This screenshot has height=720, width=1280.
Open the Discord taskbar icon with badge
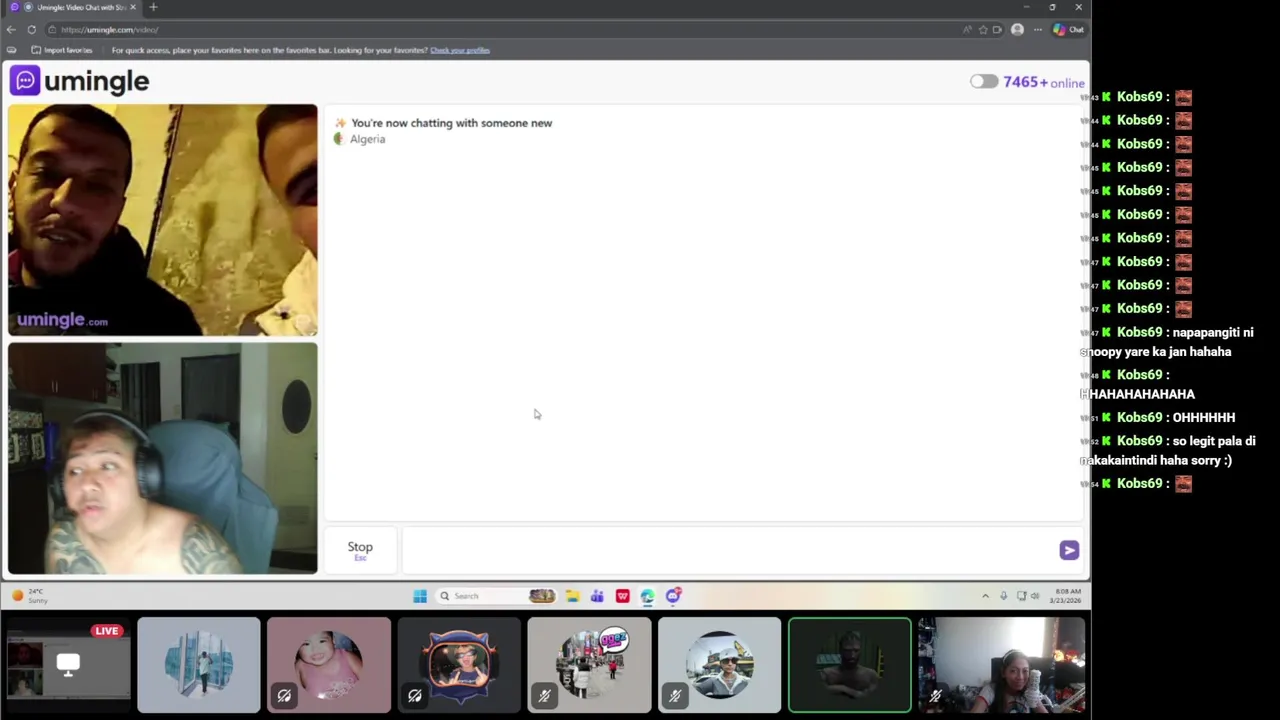pos(673,596)
